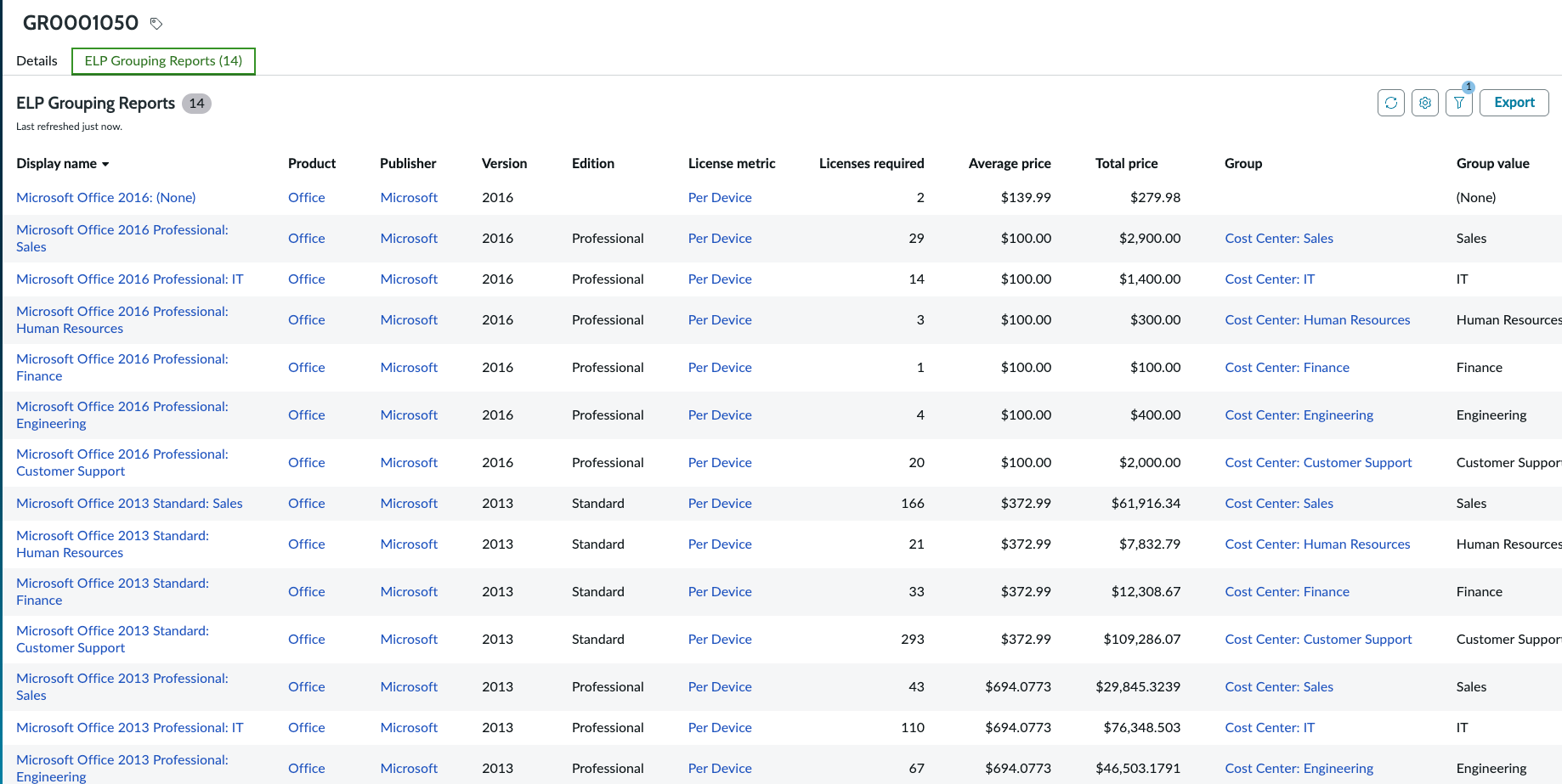
Task: Open Microsoft Office 2016 Professional: Human Resources
Action: coord(122,319)
